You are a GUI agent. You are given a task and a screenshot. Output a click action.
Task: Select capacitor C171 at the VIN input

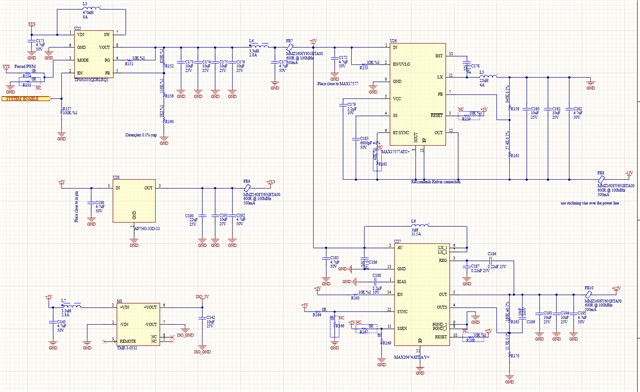31,41
